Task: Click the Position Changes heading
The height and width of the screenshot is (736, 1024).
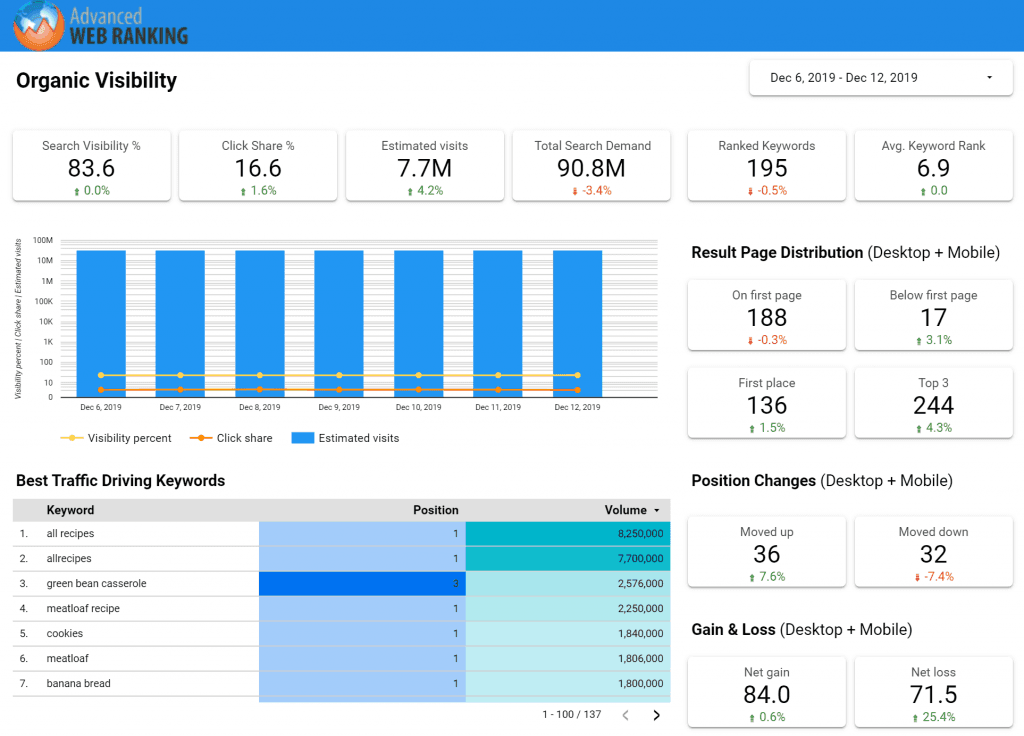Action: (x=822, y=481)
